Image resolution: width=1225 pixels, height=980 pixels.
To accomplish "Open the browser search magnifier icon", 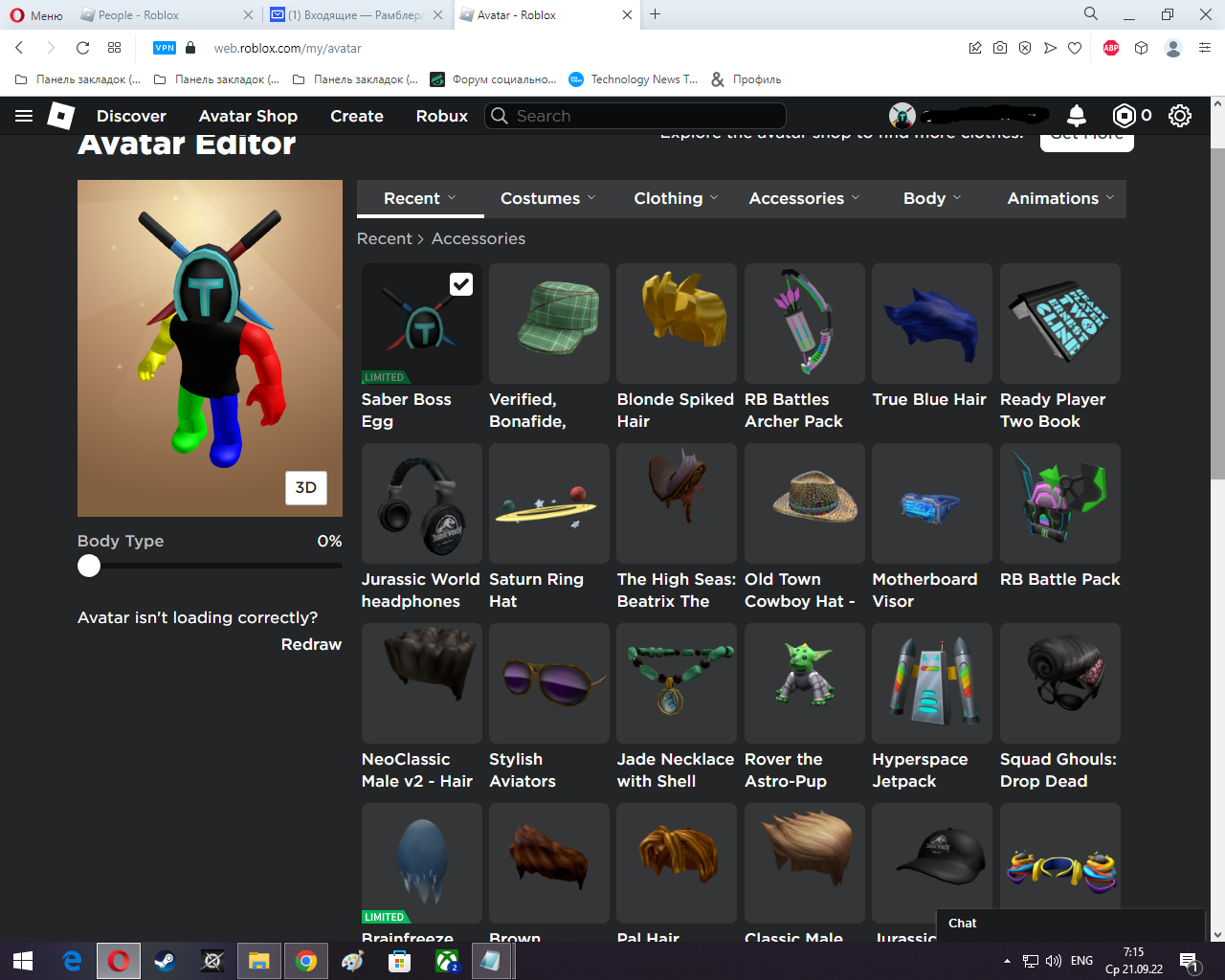I will [1091, 14].
